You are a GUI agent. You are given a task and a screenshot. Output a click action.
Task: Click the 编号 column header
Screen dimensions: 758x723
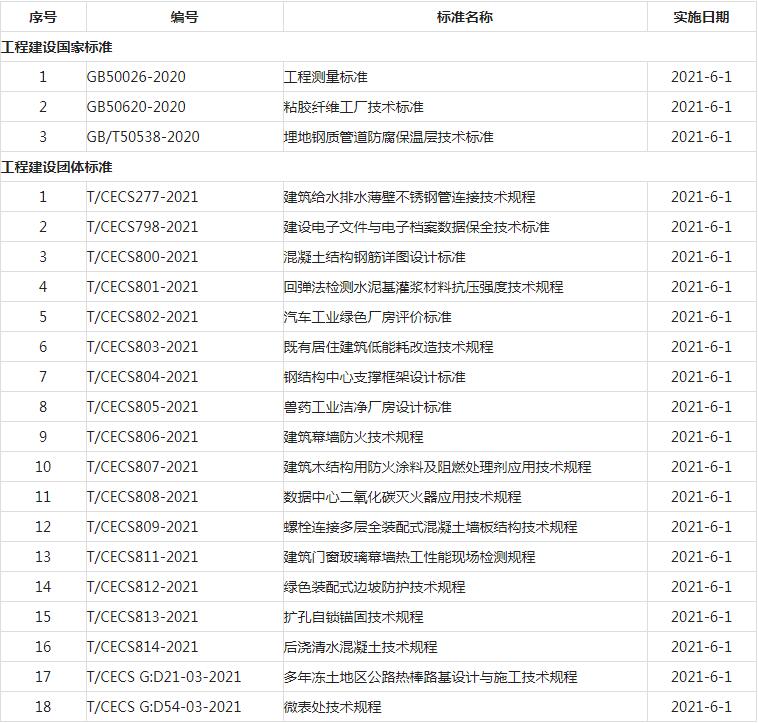pyautogui.click(x=184, y=17)
